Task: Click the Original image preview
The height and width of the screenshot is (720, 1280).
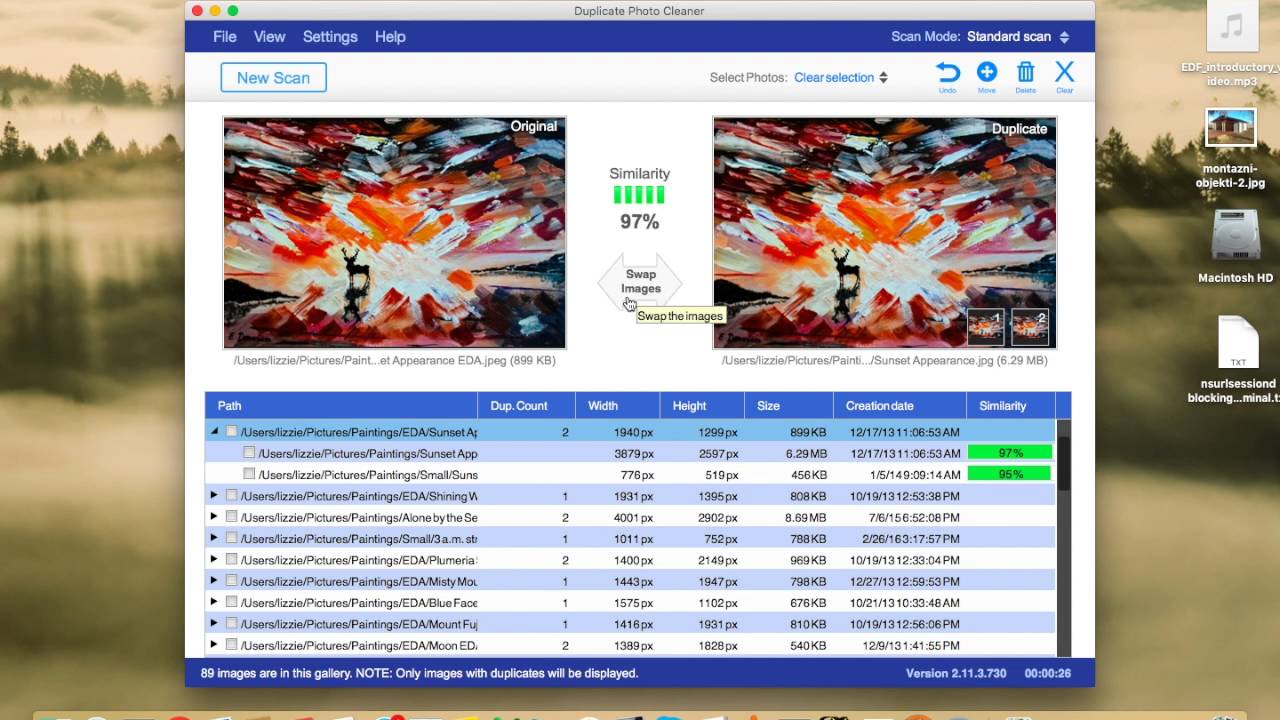Action: [x=394, y=232]
